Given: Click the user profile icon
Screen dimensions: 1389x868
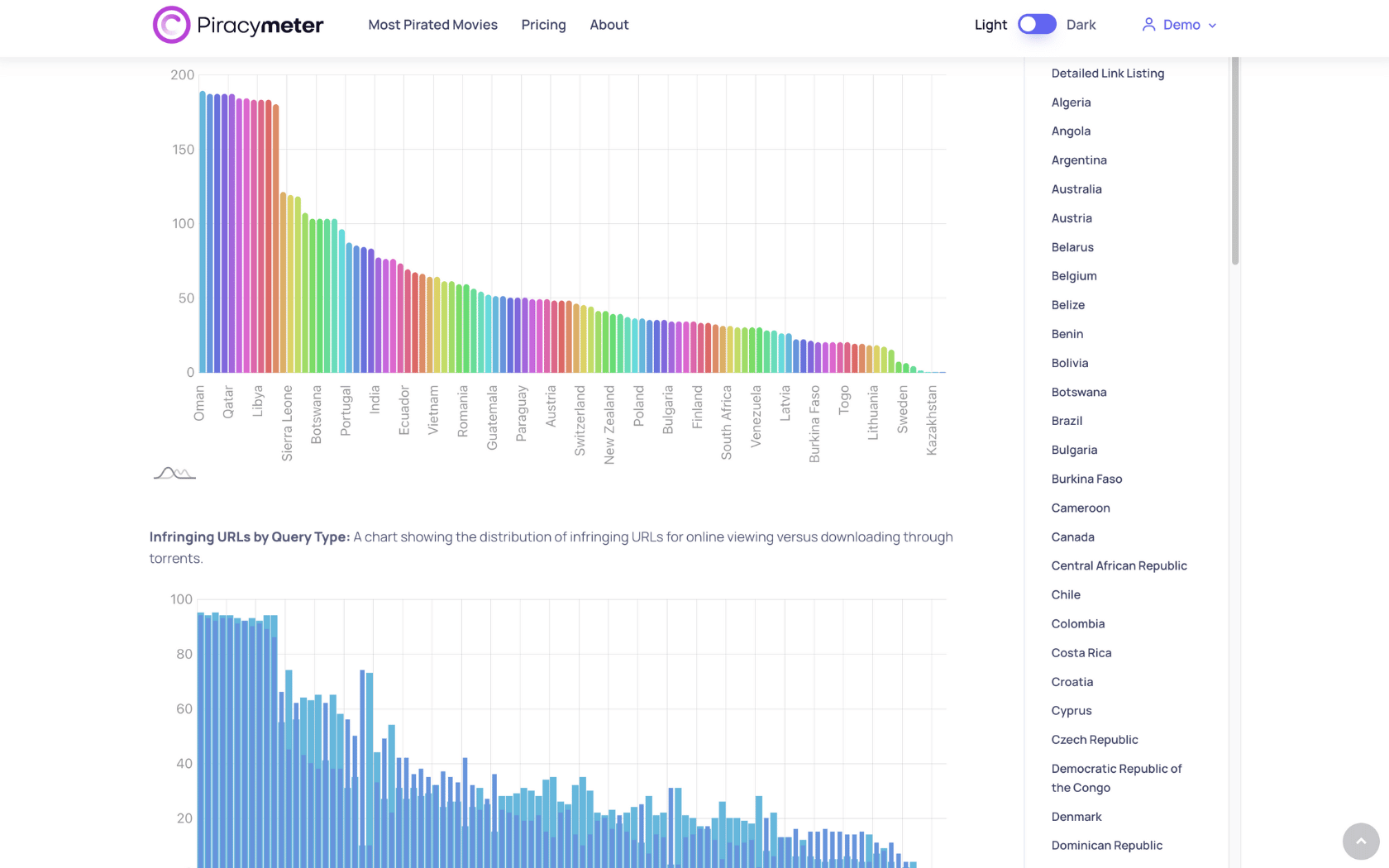Looking at the screenshot, I should click(x=1148, y=25).
